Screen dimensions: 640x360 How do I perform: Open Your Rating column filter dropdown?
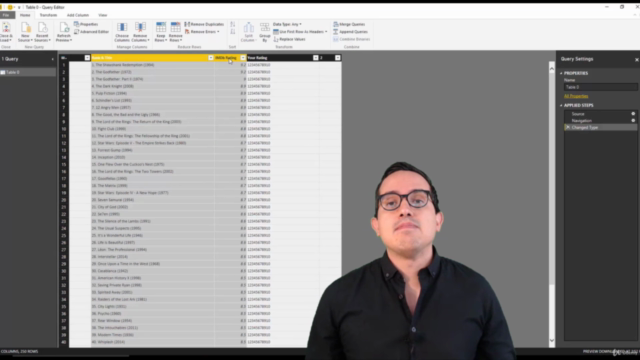point(316,58)
